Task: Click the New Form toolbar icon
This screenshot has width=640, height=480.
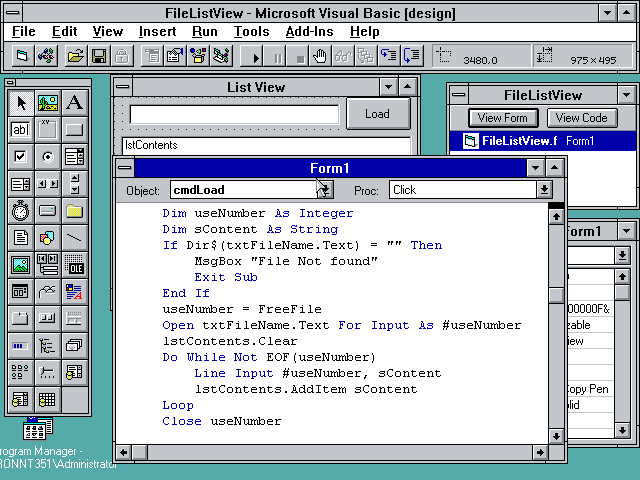Action: 22,56
